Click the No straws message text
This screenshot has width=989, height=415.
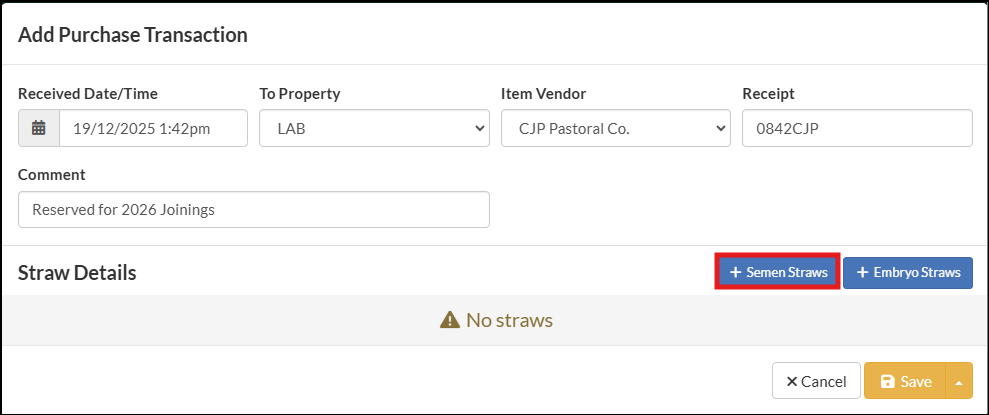[x=509, y=321]
